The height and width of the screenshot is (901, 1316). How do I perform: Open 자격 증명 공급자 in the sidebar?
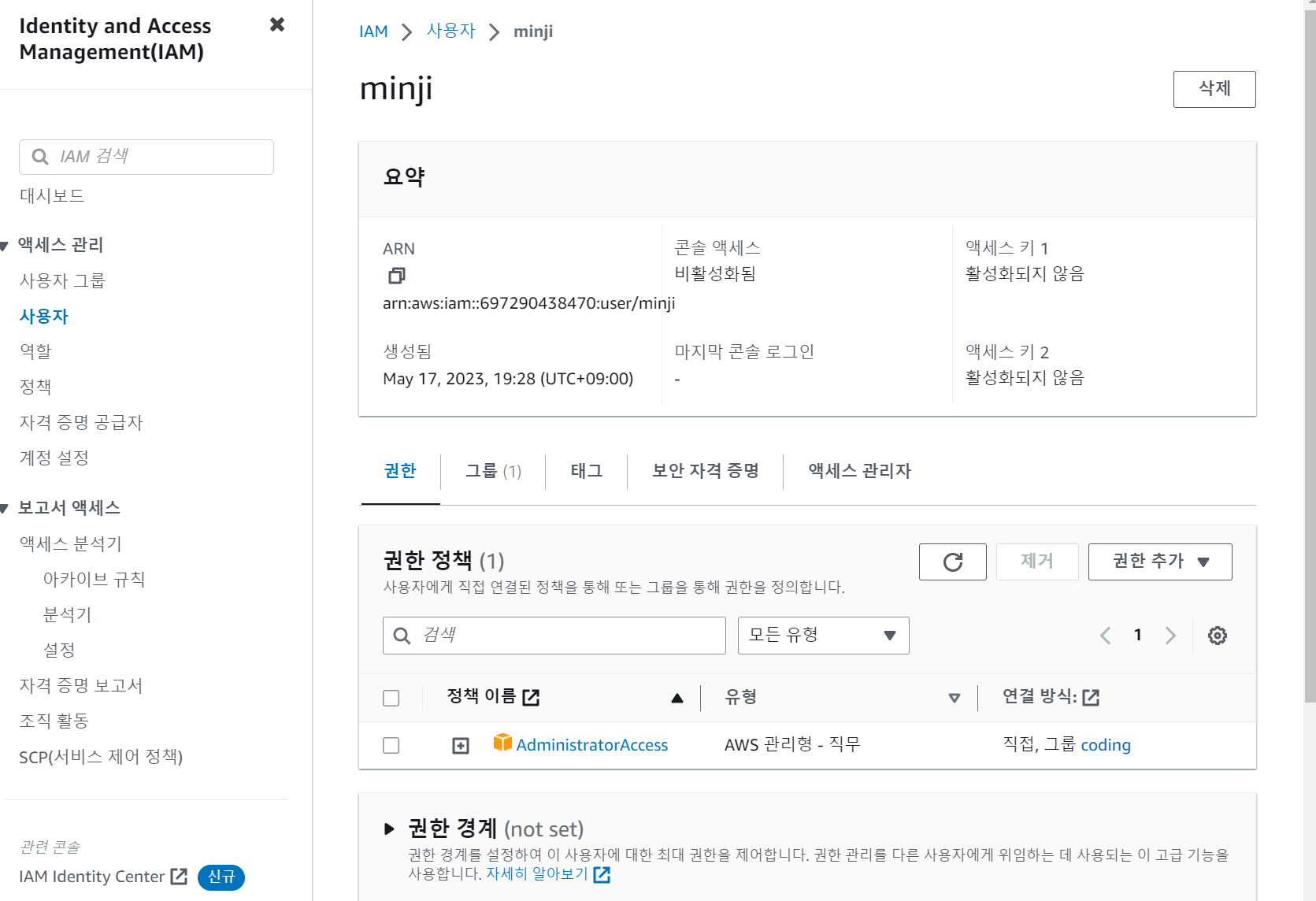tap(81, 422)
